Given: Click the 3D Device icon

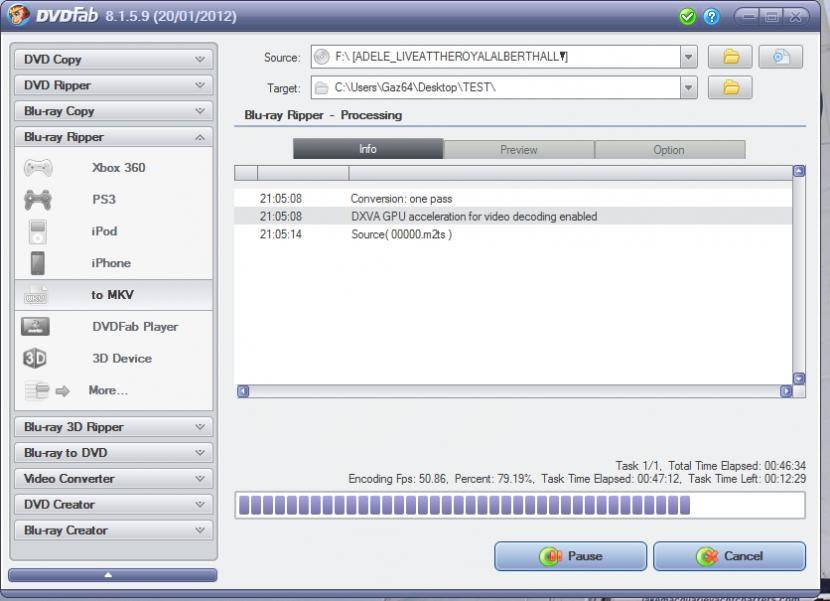Looking at the screenshot, I should point(35,358).
